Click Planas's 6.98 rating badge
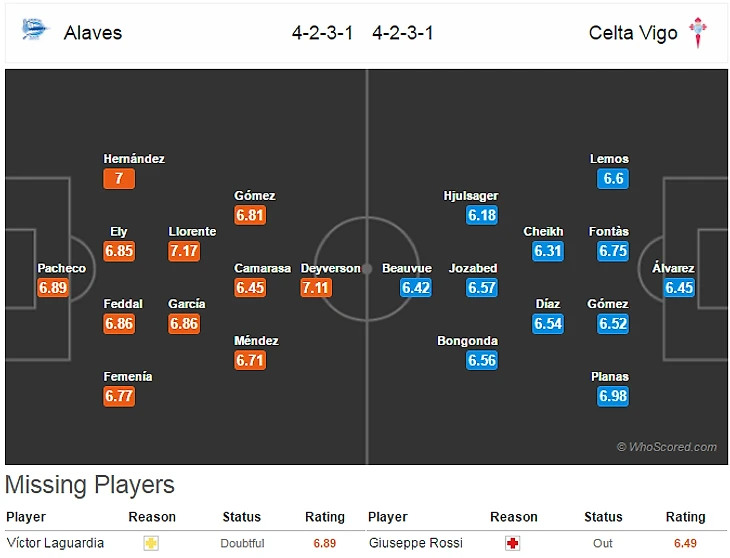The image size is (730, 558). click(613, 396)
